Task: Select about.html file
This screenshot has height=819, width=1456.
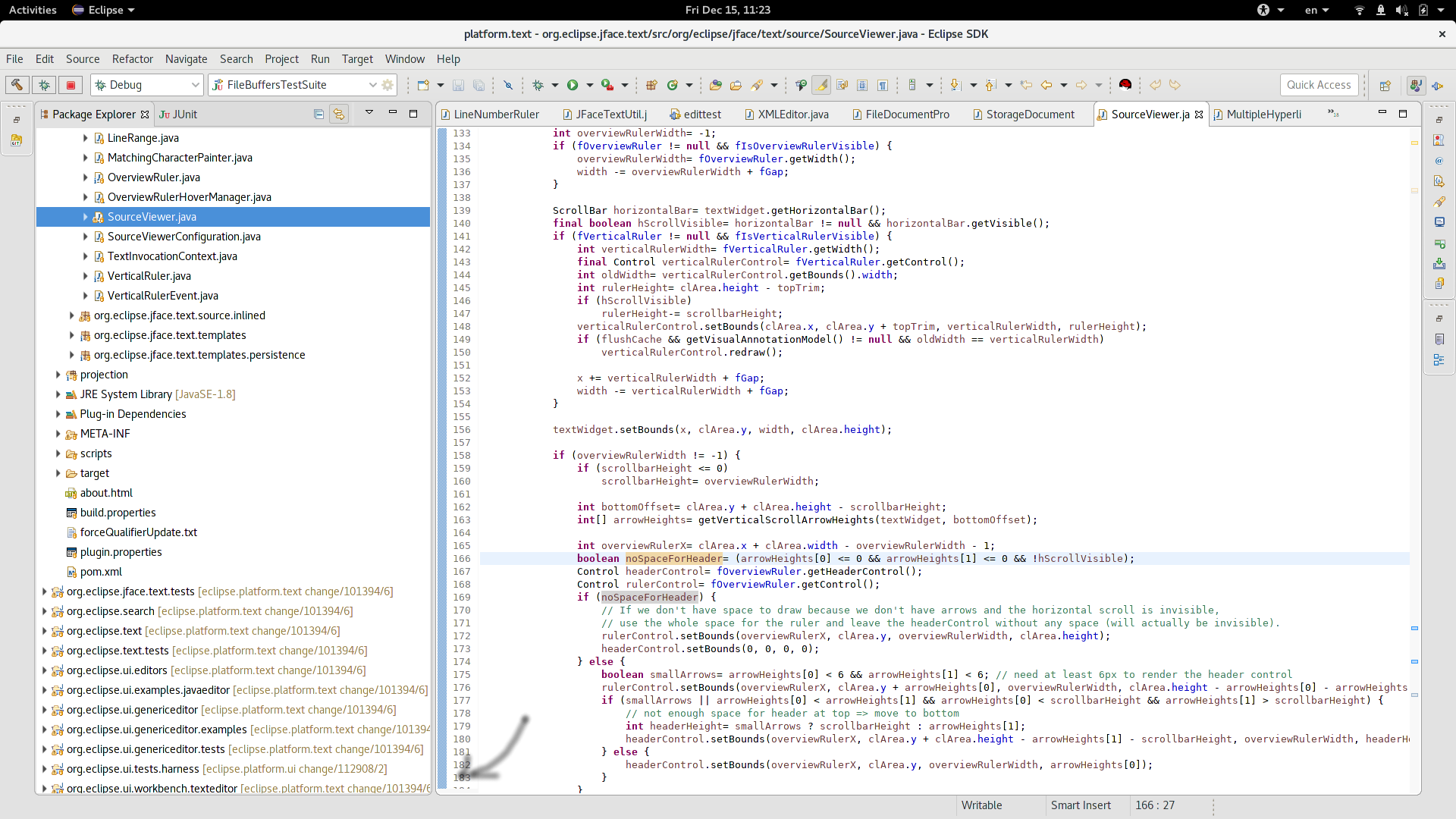Action: (x=106, y=493)
